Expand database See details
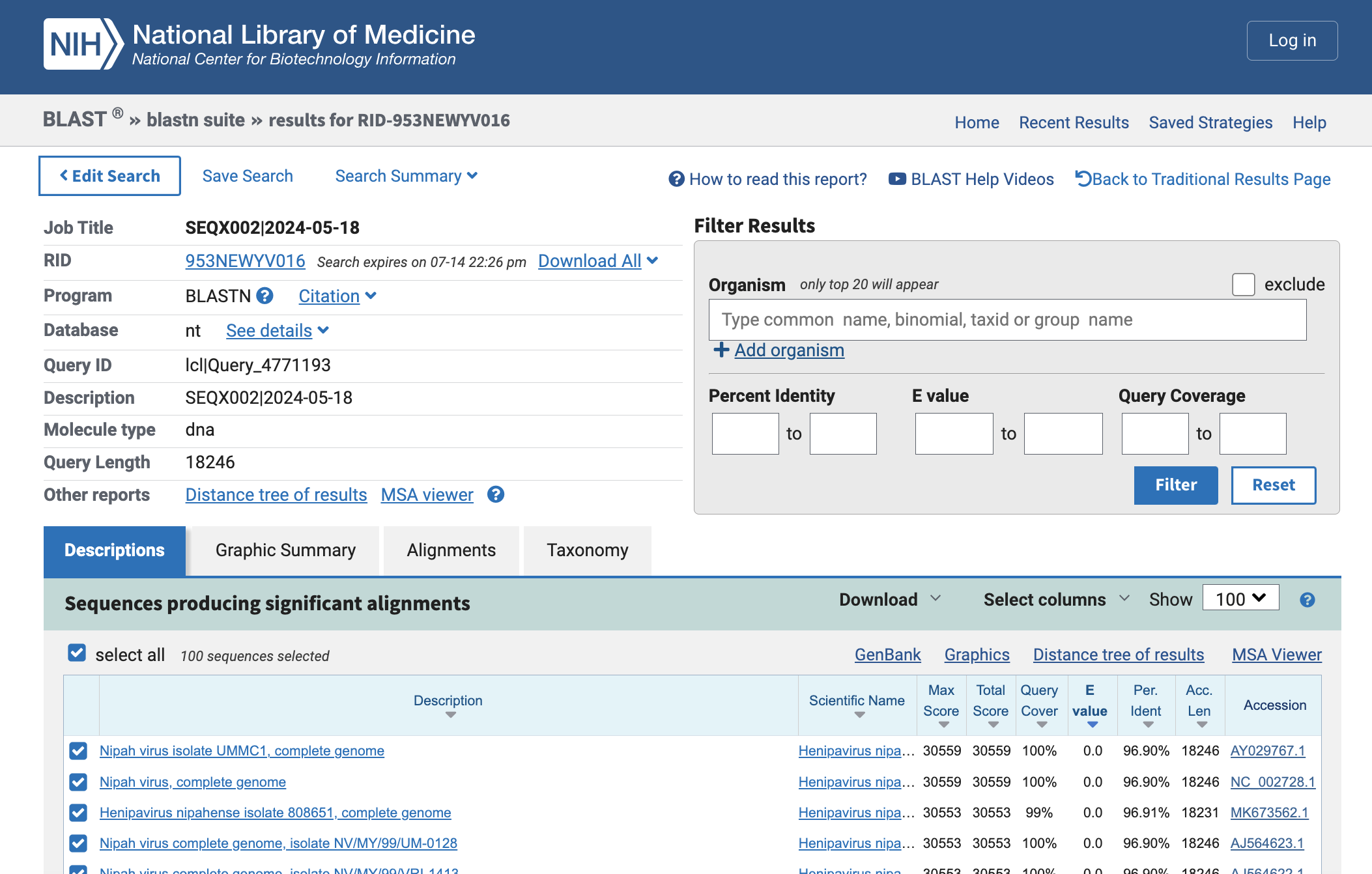The height and width of the screenshot is (874, 1372). 278,330
